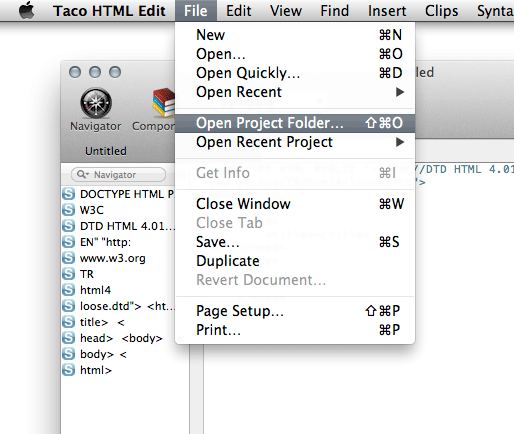The height and width of the screenshot is (434, 514).
Task: Choose Open... from the File menu
Action: pos(295,54)
